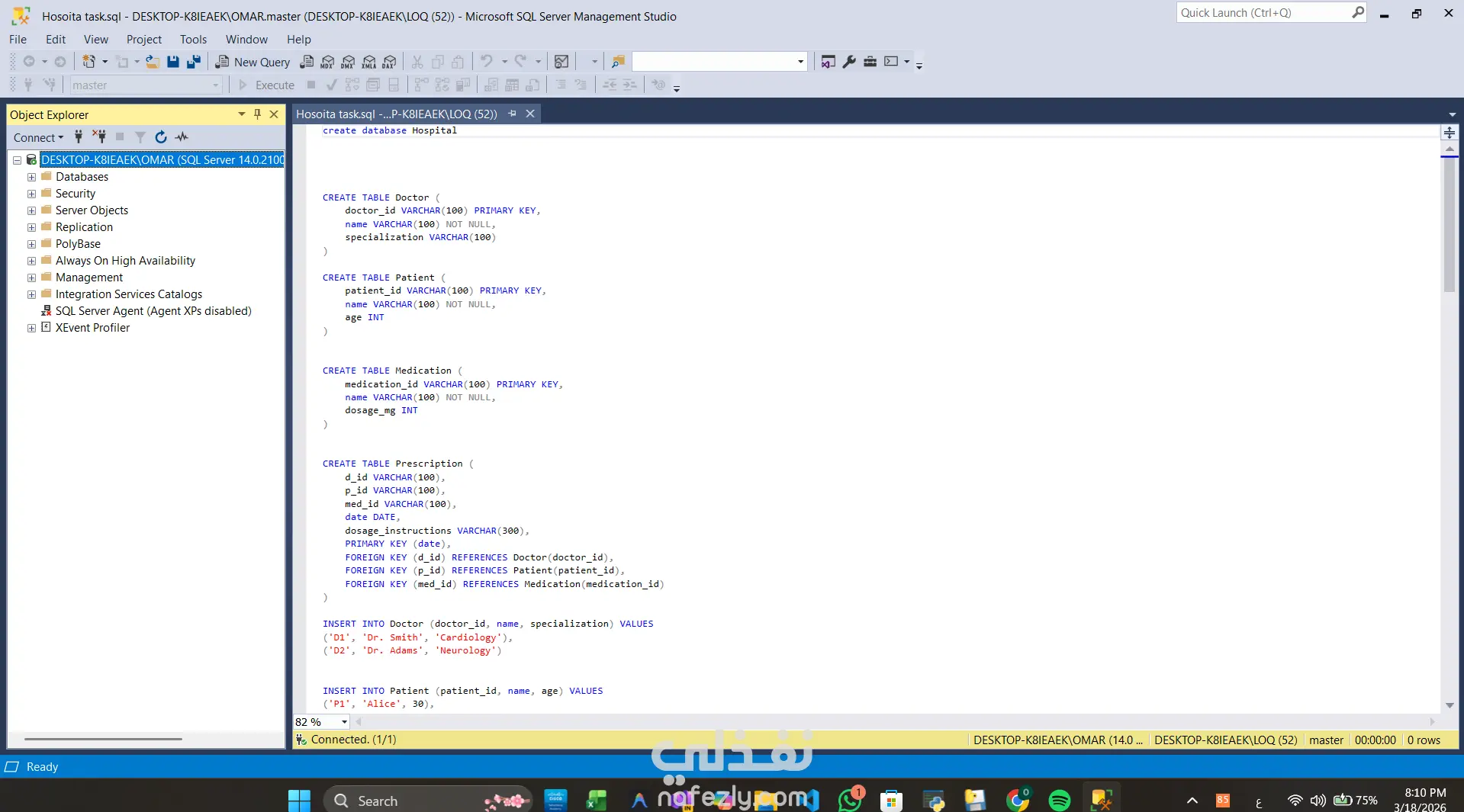Screen dimensions: 1464x812
Task: Toggle the pin on the Hosoita task.sql tab
Action: point(512,114)
